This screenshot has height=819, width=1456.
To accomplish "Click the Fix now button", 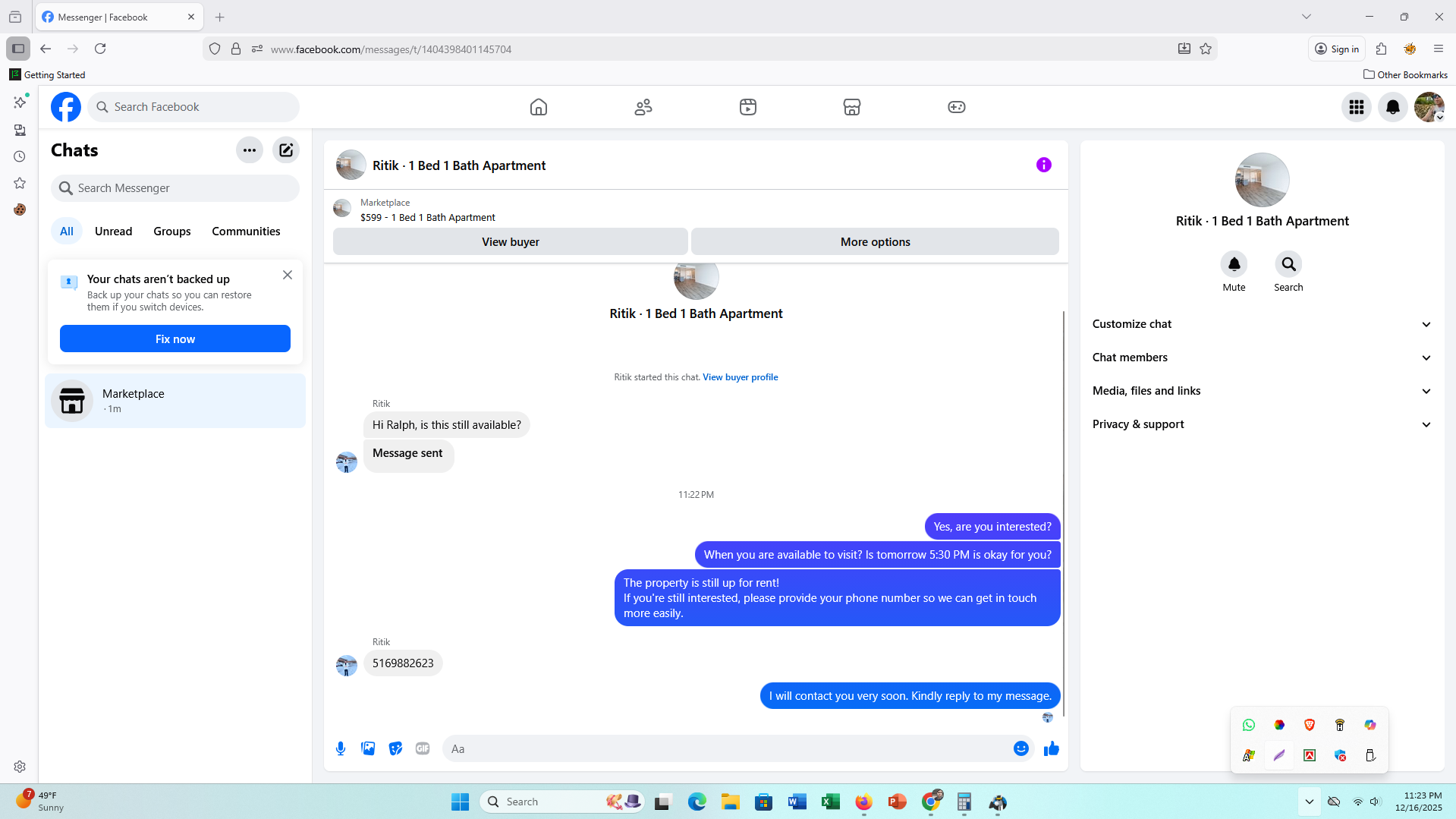I will point(175,339).
